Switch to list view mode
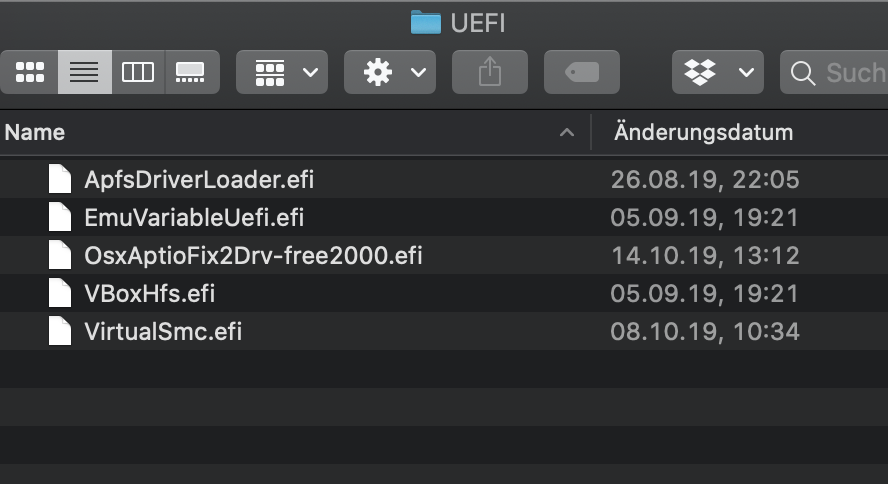 (x=84, y=73)
